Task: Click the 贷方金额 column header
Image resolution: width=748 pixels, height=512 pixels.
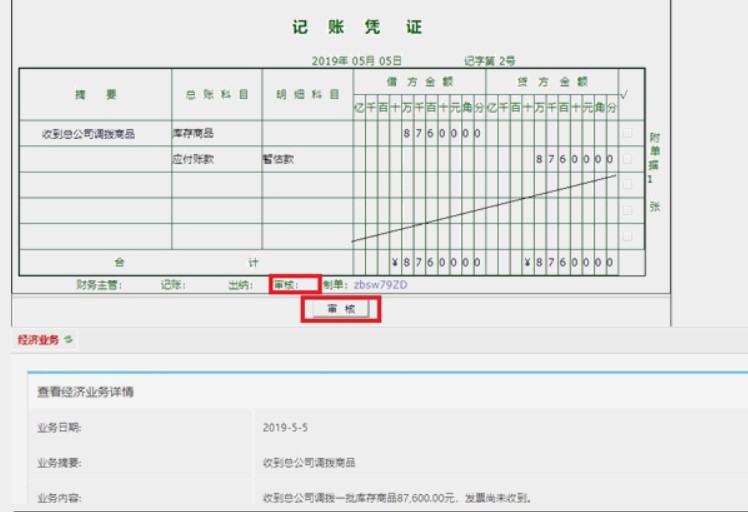Action: point(552,82)
